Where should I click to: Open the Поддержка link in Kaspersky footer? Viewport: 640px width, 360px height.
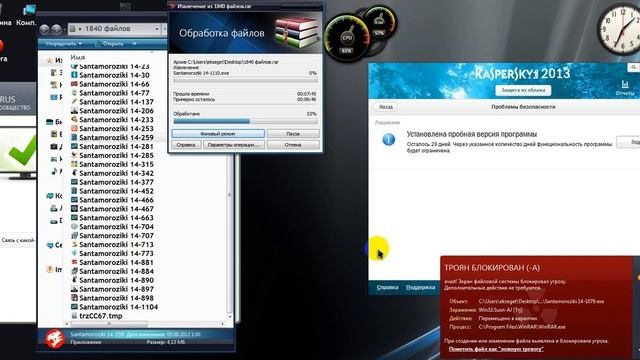pos(420,287)
